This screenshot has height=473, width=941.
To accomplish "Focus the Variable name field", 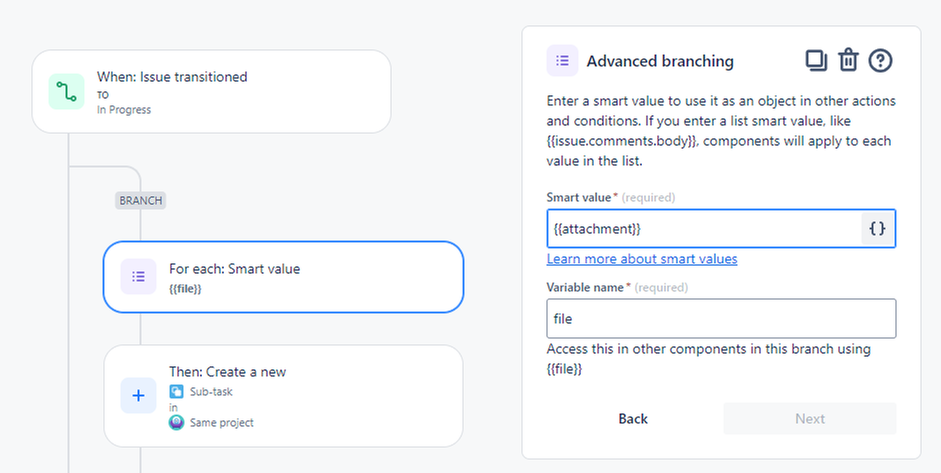I will click(721, 319).
